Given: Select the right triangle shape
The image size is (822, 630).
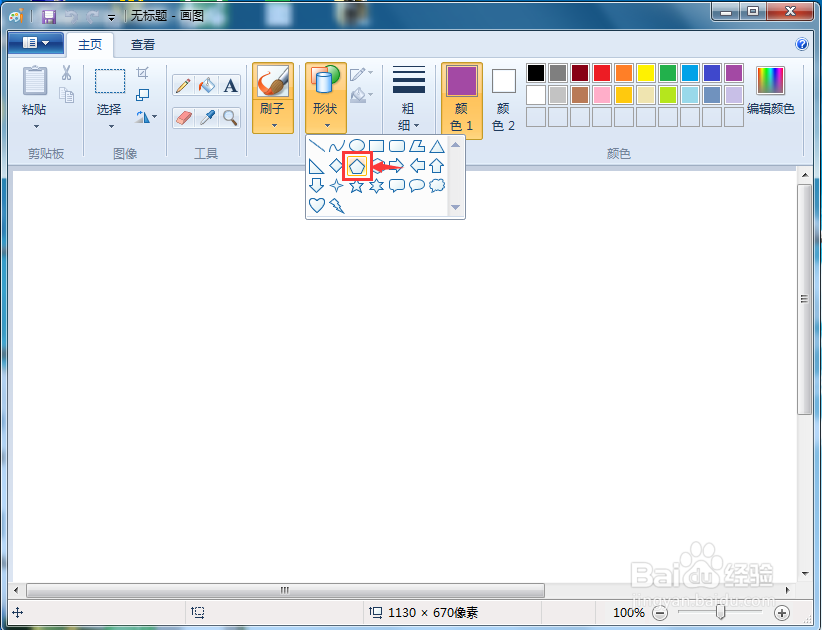Looking at the screenshot, I should click(316, 166).
